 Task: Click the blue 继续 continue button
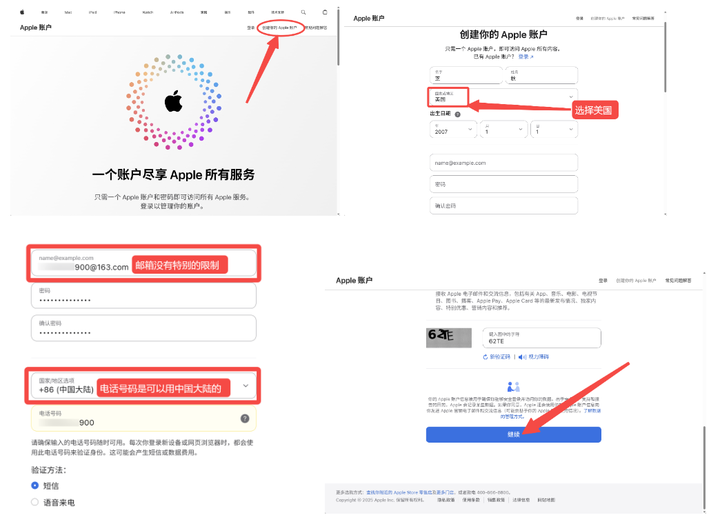513,434
